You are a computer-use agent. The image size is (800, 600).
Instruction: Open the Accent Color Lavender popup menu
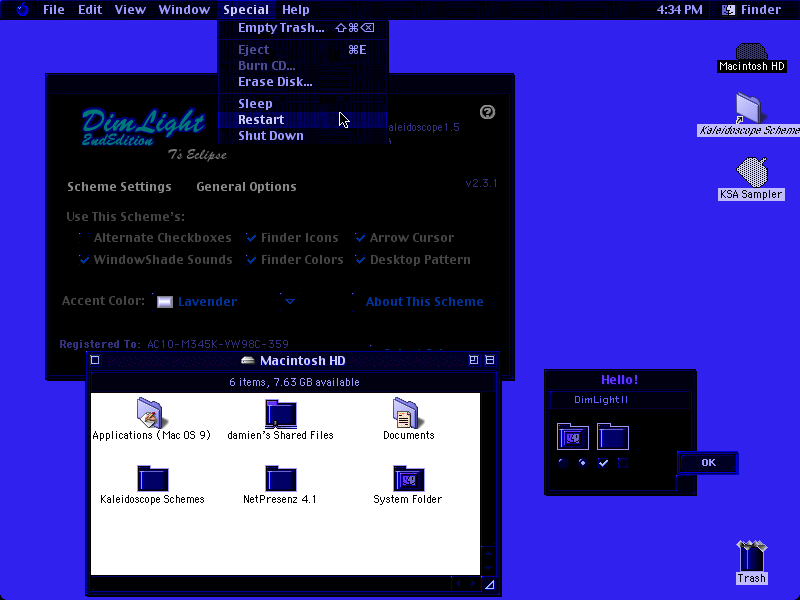pyautogui.click(x=225, y=302)
